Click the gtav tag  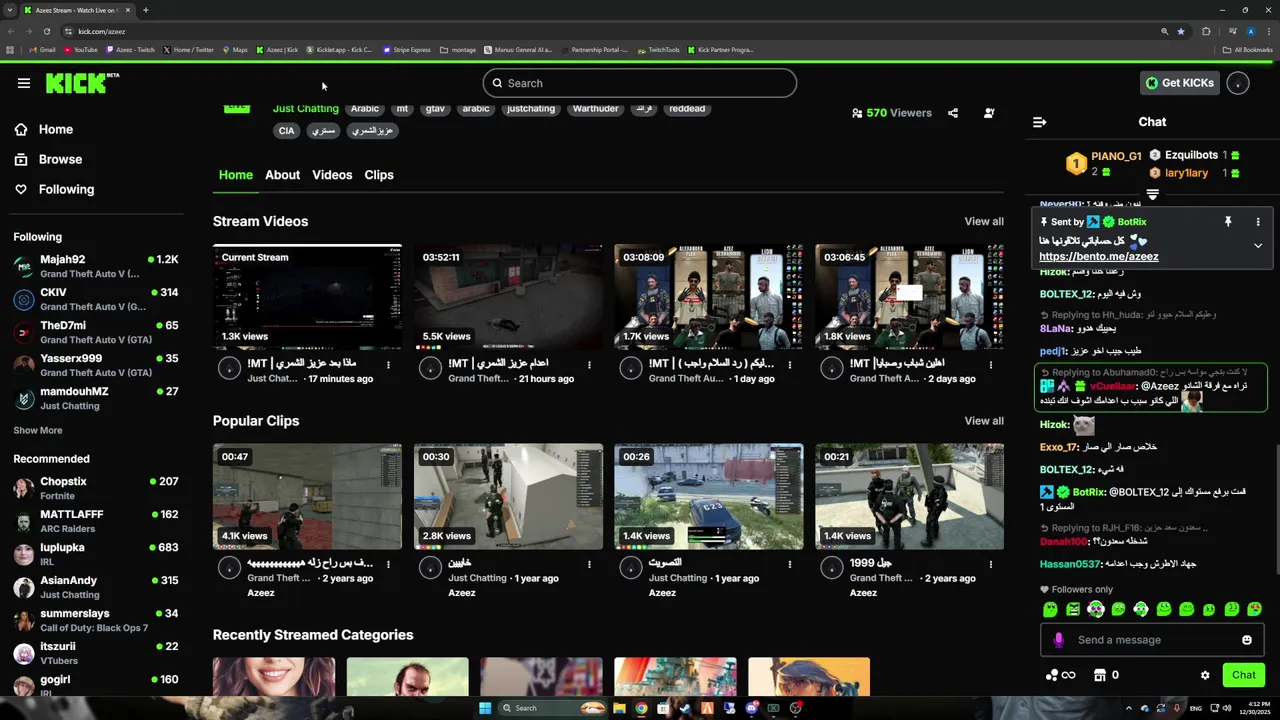click(x=435, y=109)
